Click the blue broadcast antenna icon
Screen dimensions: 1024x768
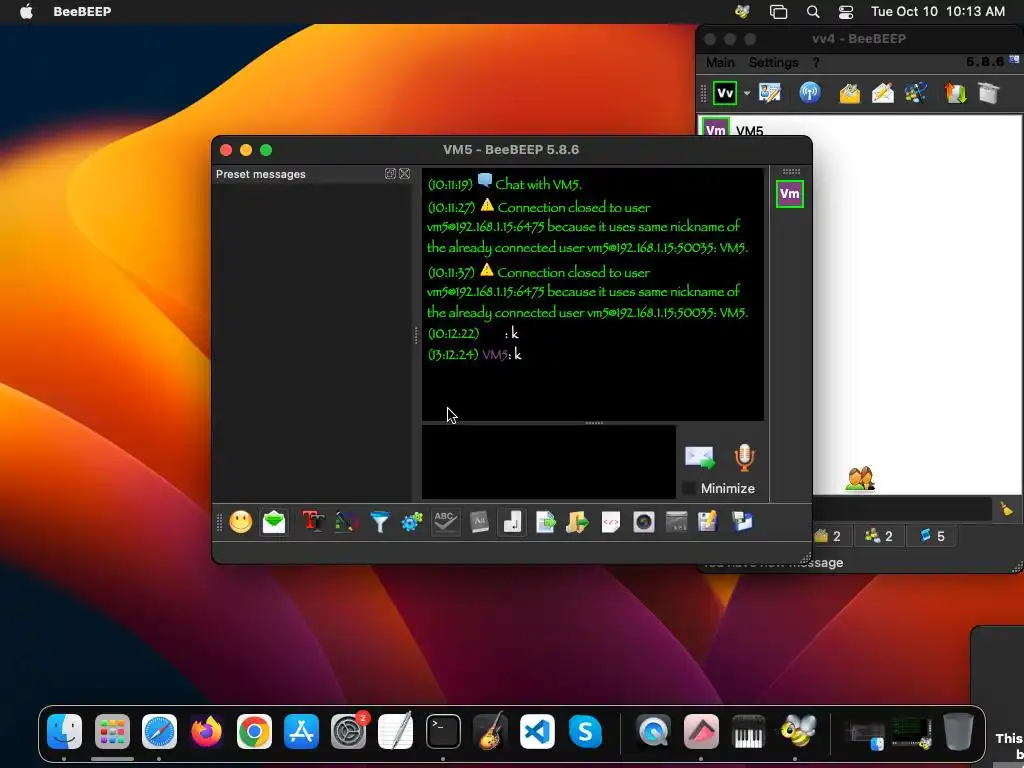click(x=810, y=93)
